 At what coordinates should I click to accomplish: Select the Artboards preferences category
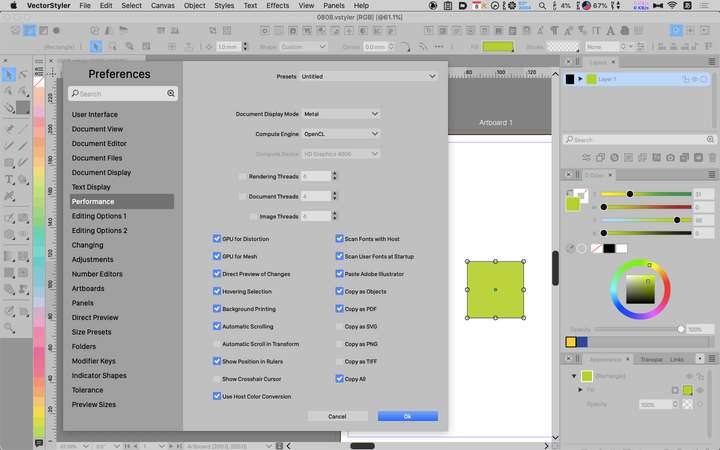pos(88,288)
